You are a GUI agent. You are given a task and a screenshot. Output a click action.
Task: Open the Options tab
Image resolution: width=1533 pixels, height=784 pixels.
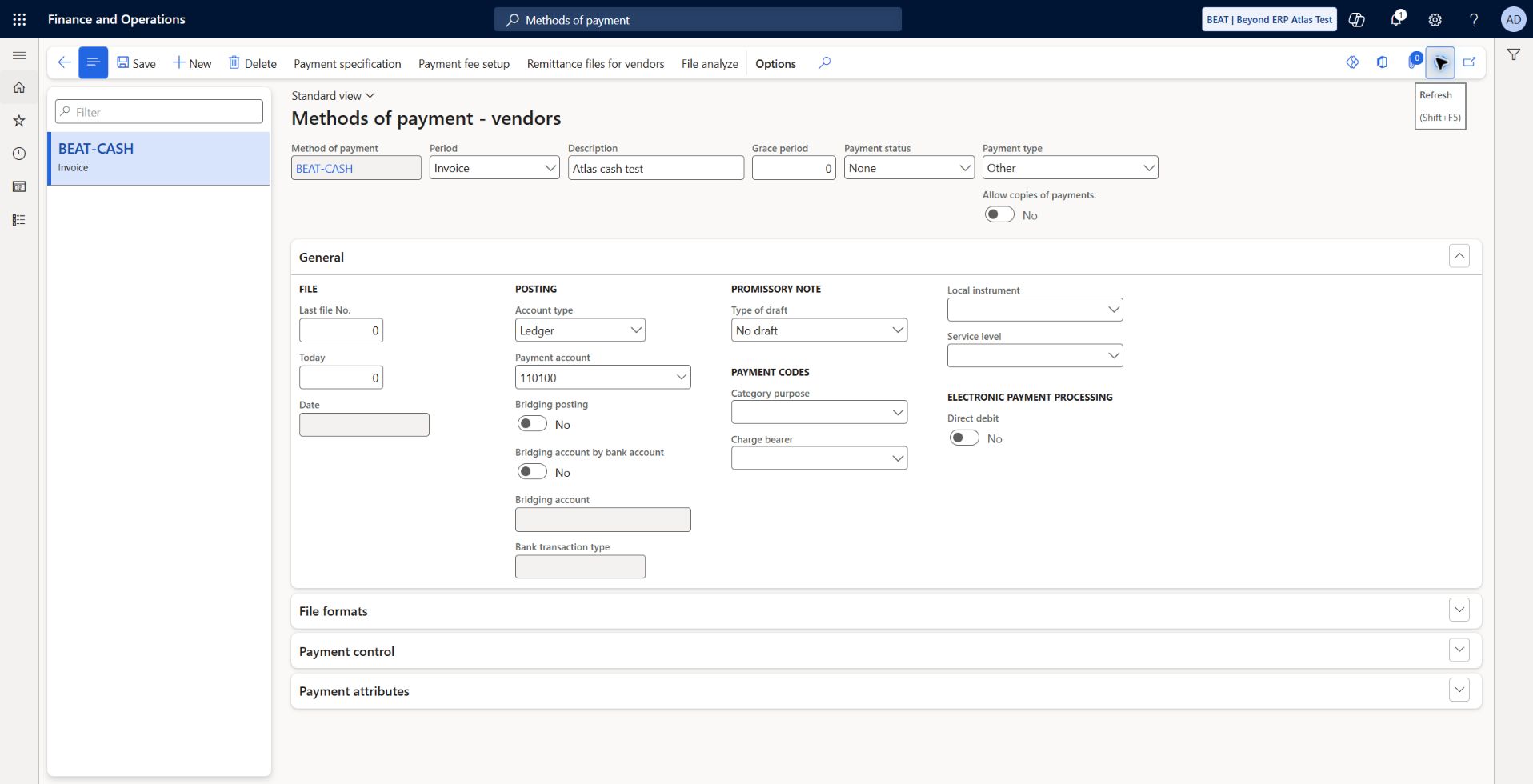pyautogui.click(x=775, y=63)
